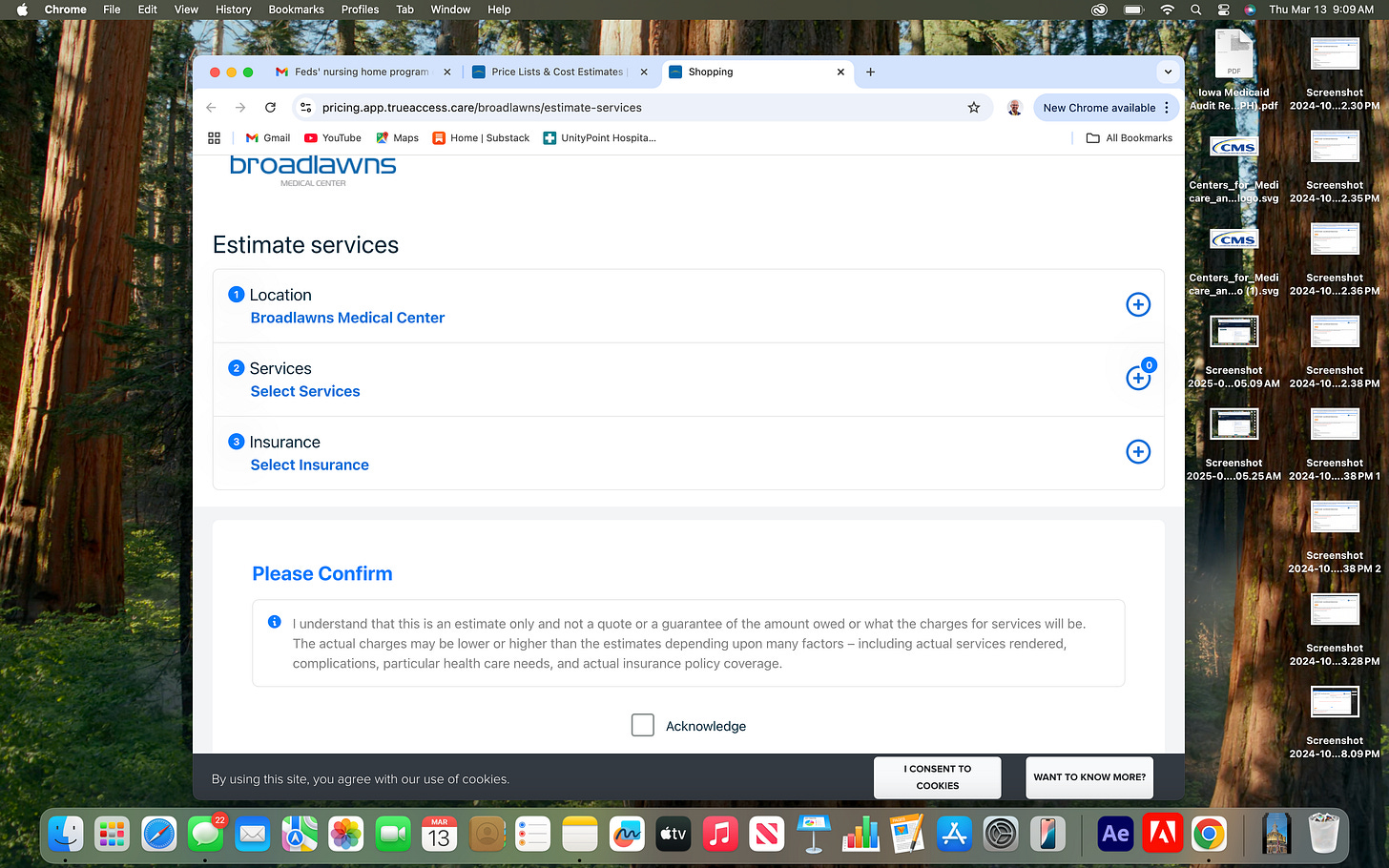Select Screenshot 2024-10...8.09 PM desktop file

point(1335,722)
